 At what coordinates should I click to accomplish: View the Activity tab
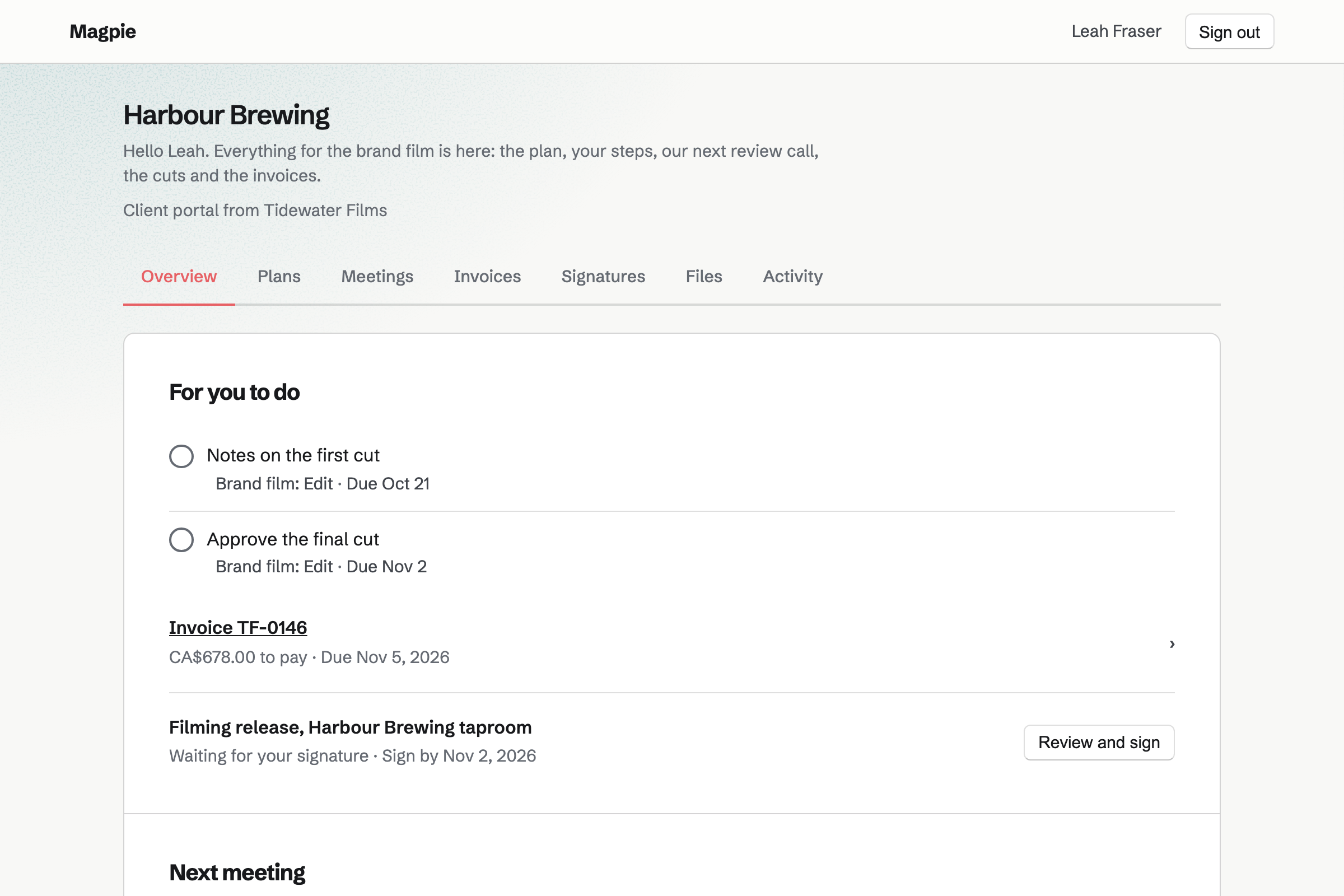pyautogui.click(x=792, y=277)
